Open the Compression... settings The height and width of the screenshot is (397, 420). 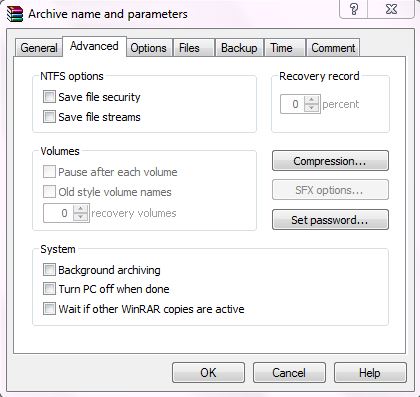(x=330, y=161)
